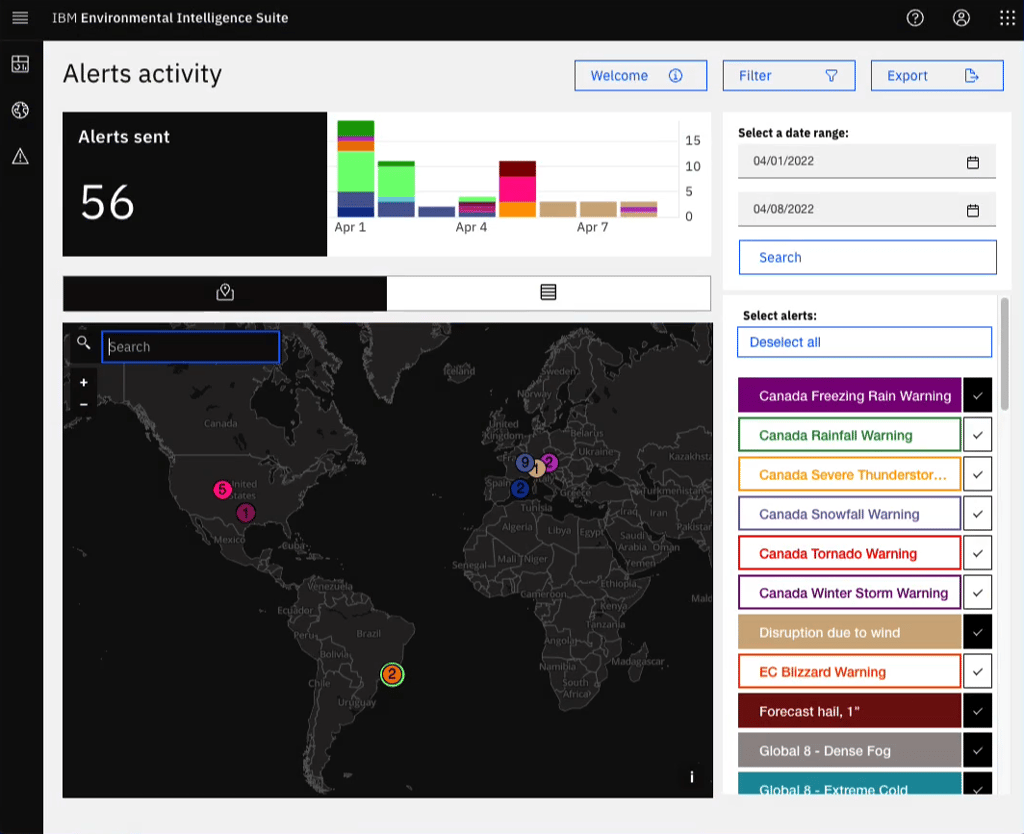Click the Export button
Viewport: 1024px width, 834px height.
[936, 76]
